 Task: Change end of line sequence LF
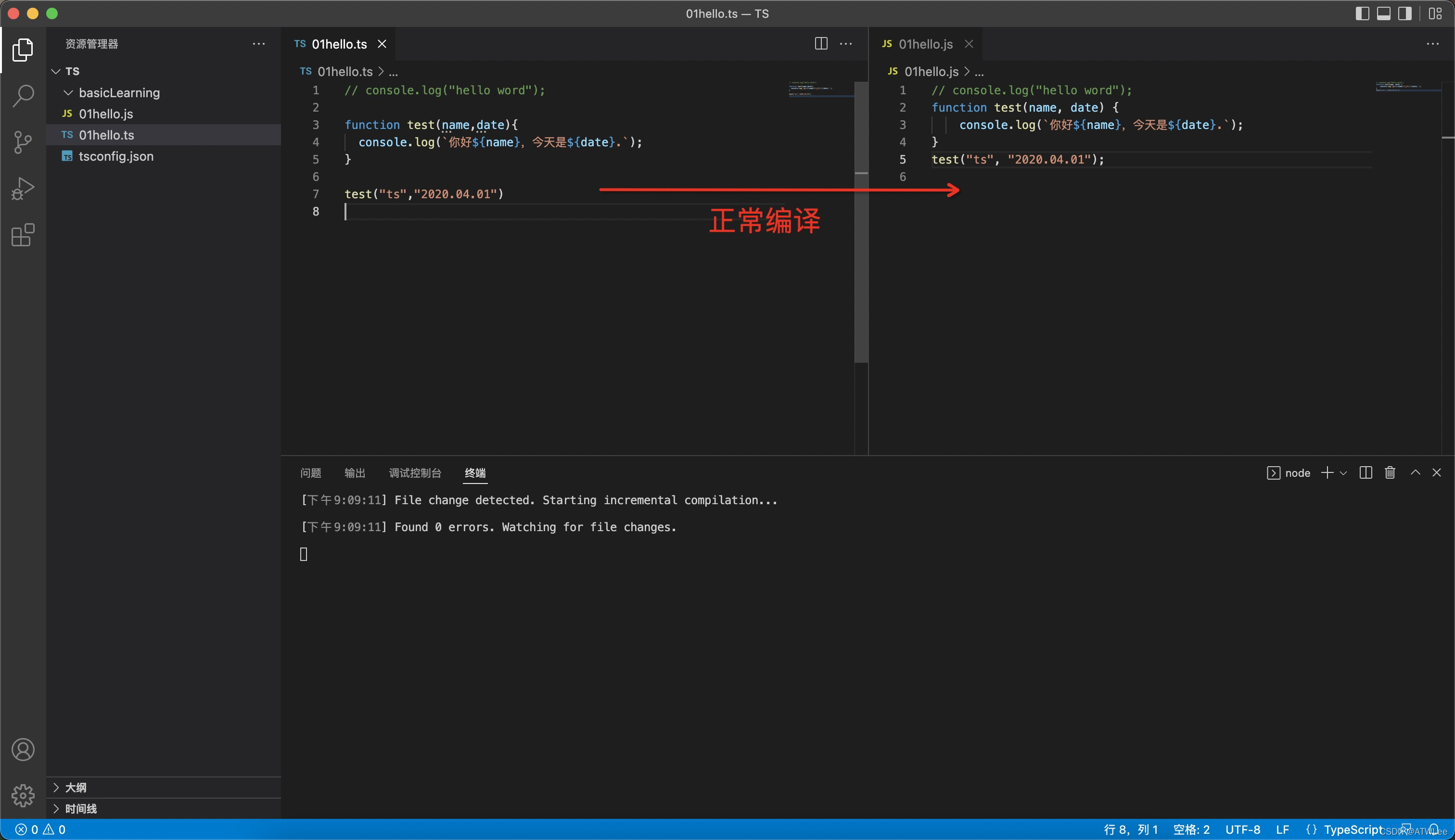(x=1282, y=829)
